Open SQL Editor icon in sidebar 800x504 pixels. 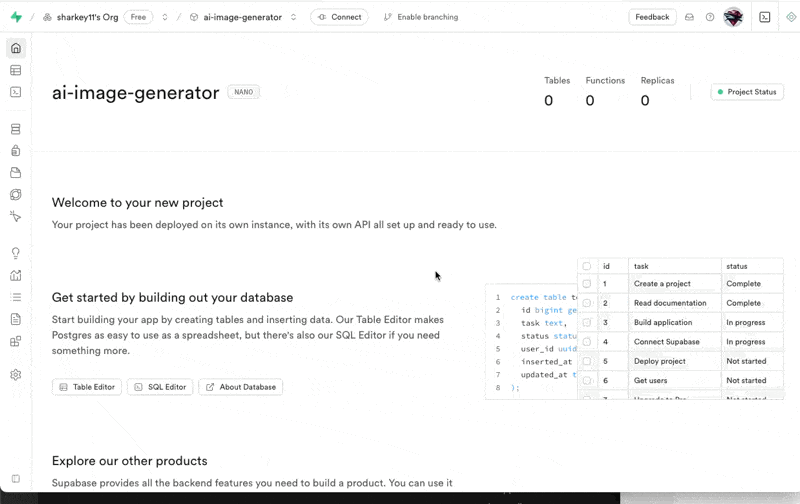[15, 92]
